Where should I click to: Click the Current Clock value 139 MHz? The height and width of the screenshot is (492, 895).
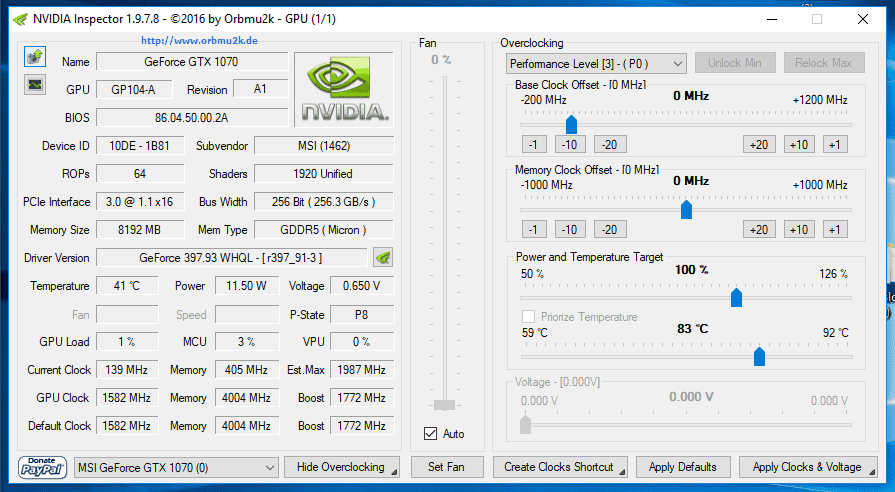pos(127,370)
